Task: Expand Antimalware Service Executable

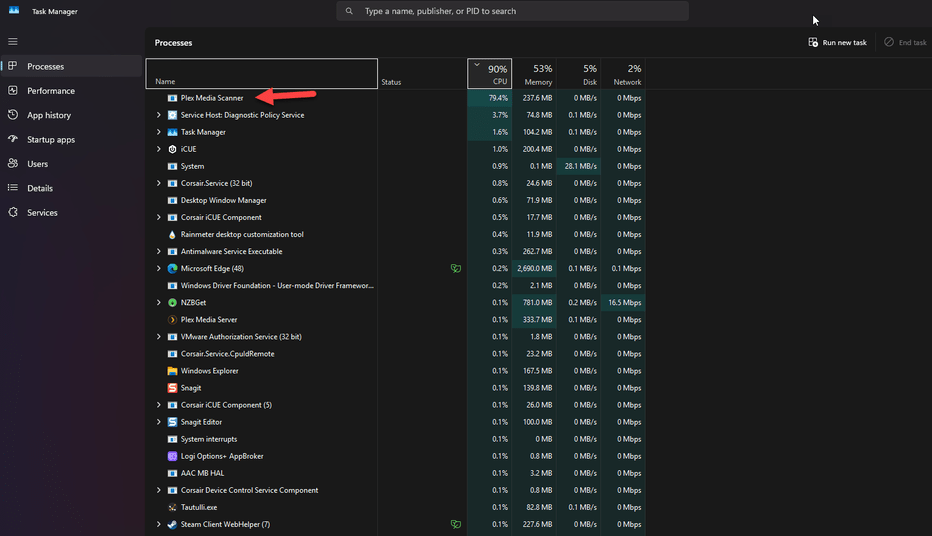Action: (x=159, y=251)
